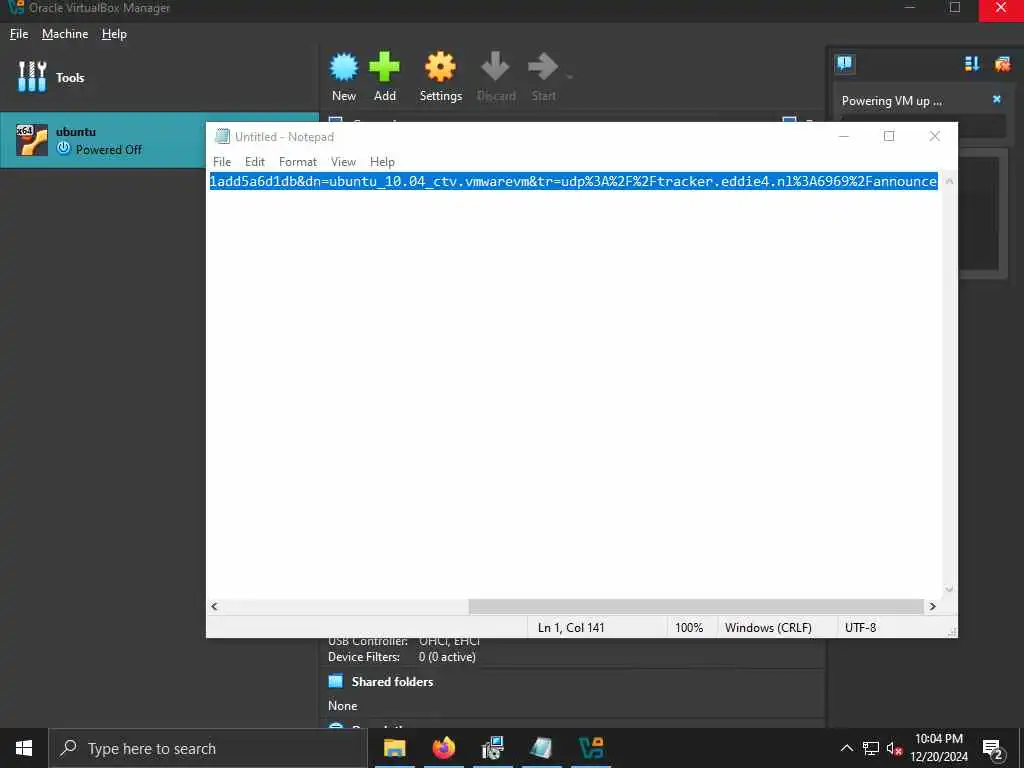Click the green Add VM icon
The width and height of the screenshot is (1024, 768).
click(x=384, y=67)
